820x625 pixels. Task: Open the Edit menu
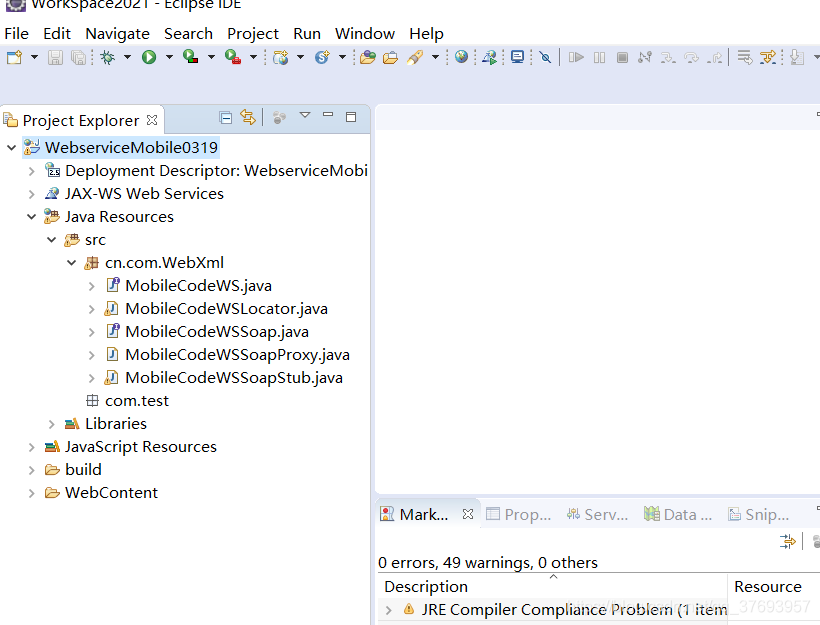pos(56,33)
